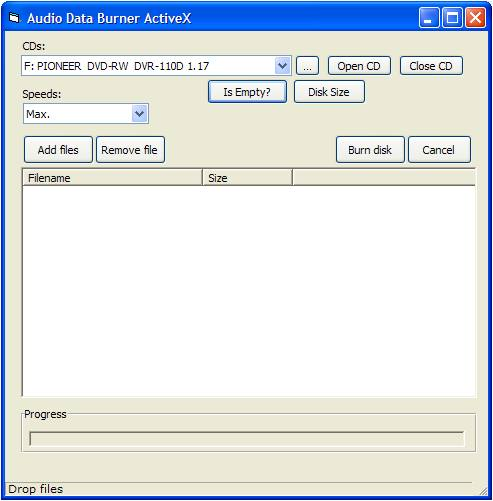
Task: Click the Close CD button
Action: (431, 66)
